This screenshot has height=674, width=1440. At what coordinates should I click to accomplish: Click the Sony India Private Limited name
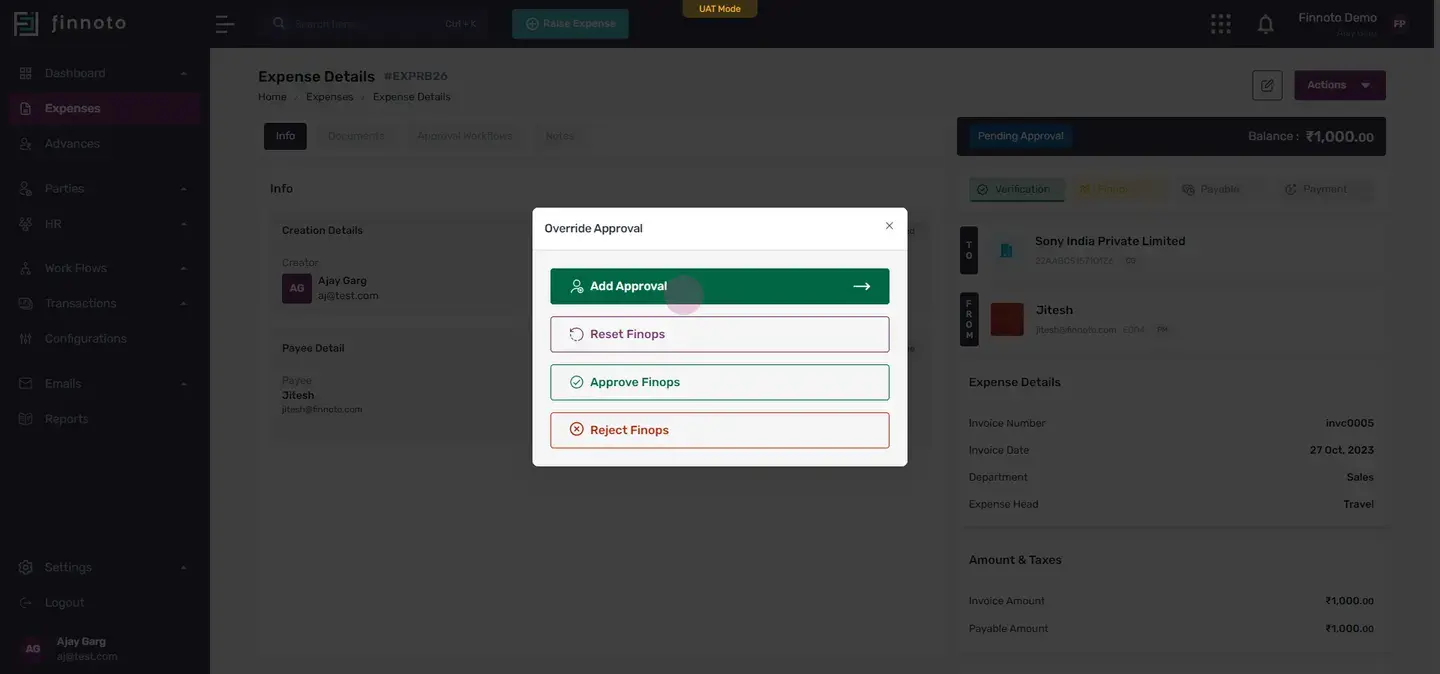(1110, 241)
